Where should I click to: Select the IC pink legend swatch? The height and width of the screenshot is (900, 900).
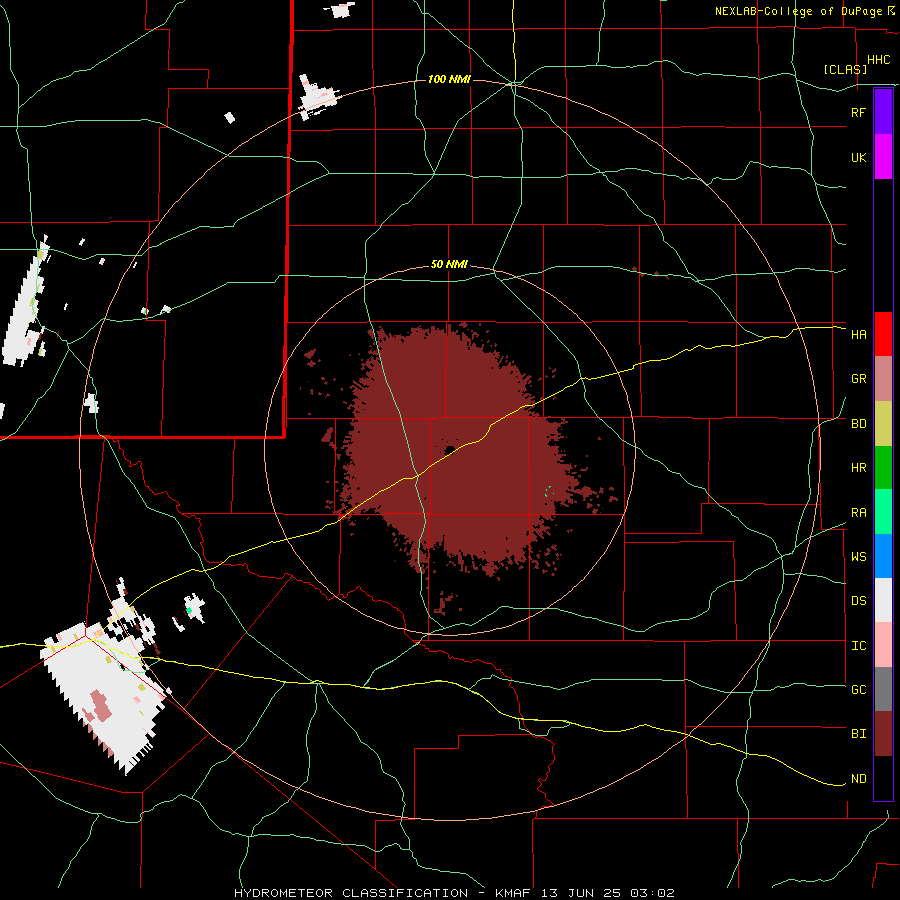[x=883, y=645]
